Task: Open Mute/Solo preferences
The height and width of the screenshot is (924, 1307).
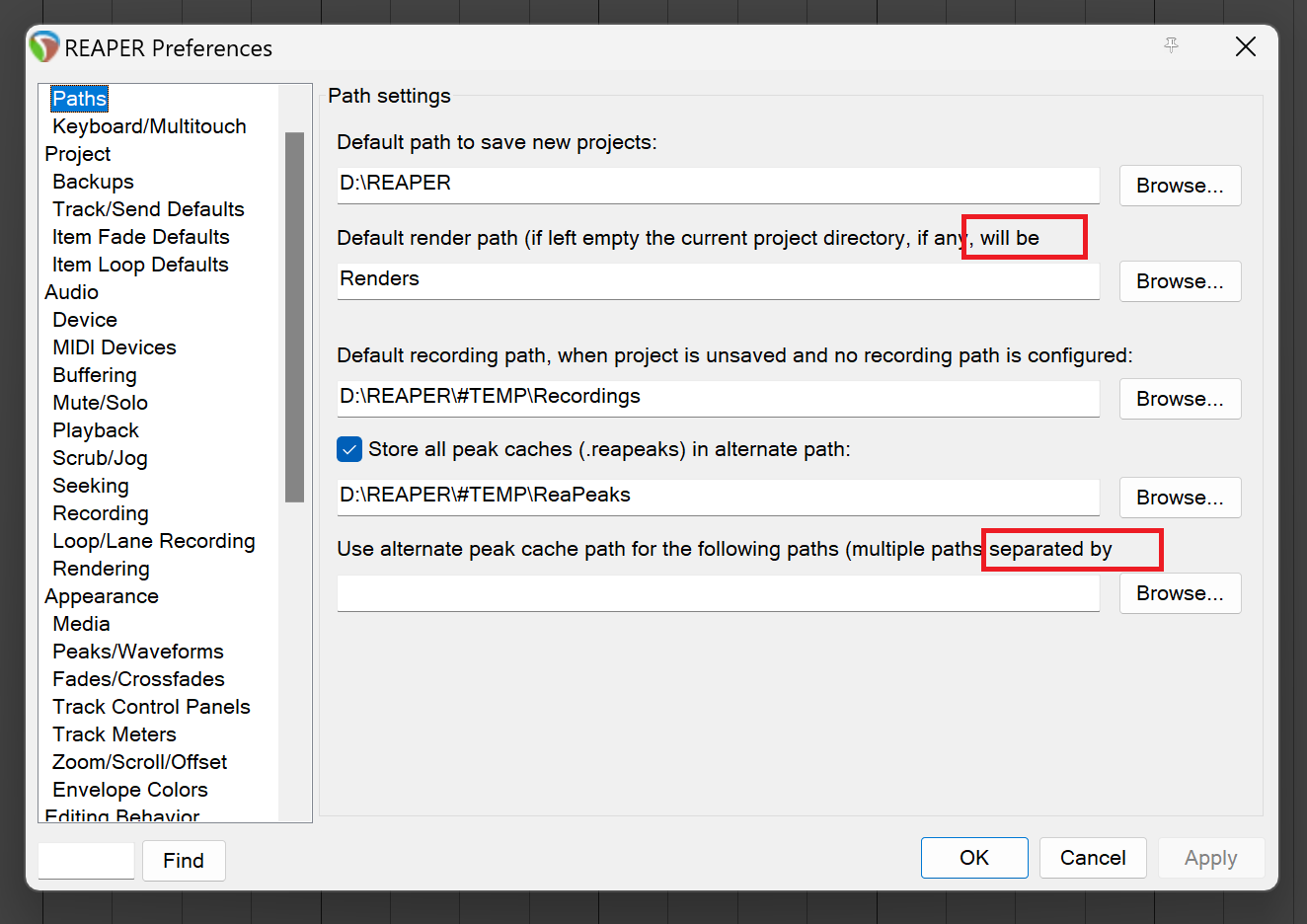Action: click(100, 403)
